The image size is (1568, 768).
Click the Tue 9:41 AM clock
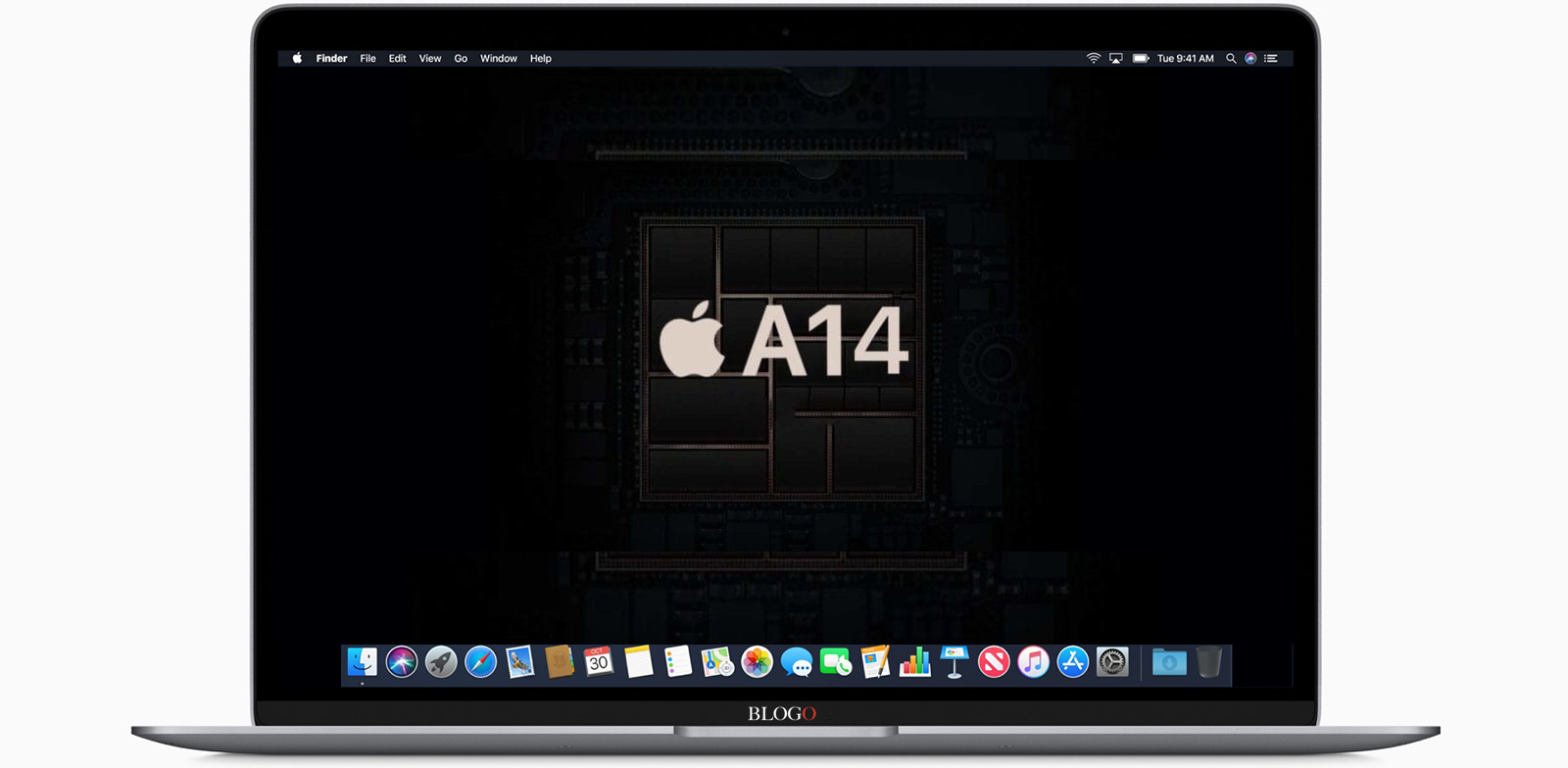1186,59
